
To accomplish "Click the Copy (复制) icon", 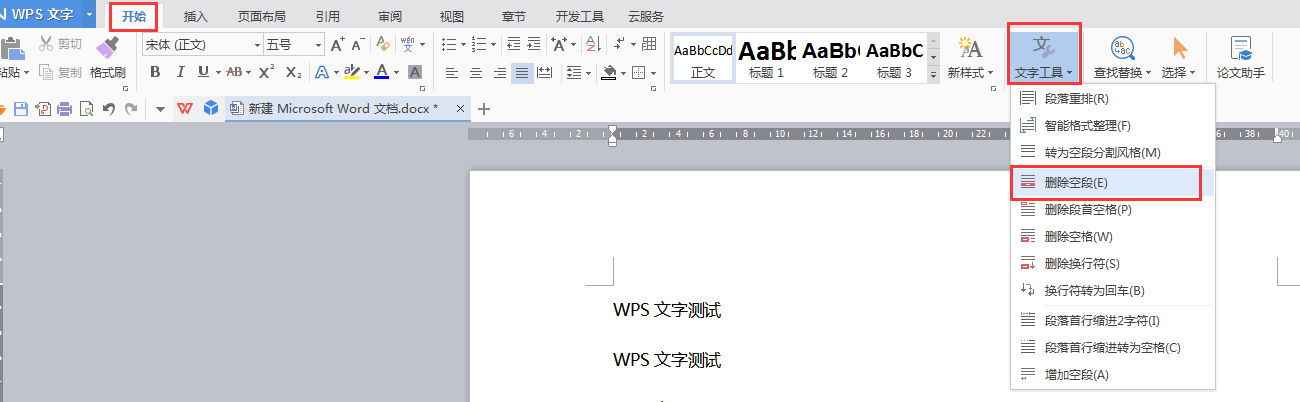I will pos(44,72).
